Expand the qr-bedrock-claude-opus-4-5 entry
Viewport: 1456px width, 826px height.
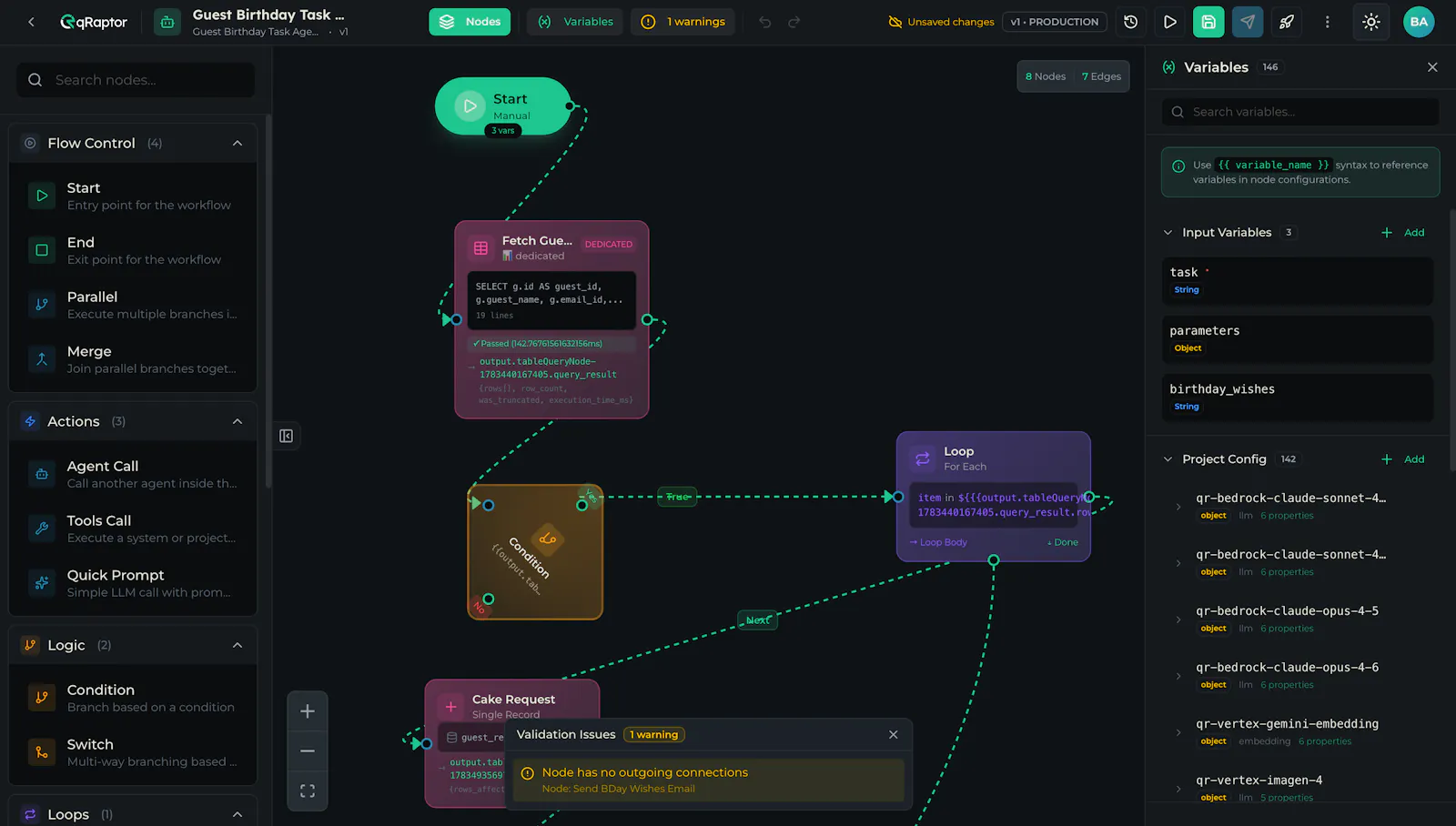click(x=1178, y=619)
